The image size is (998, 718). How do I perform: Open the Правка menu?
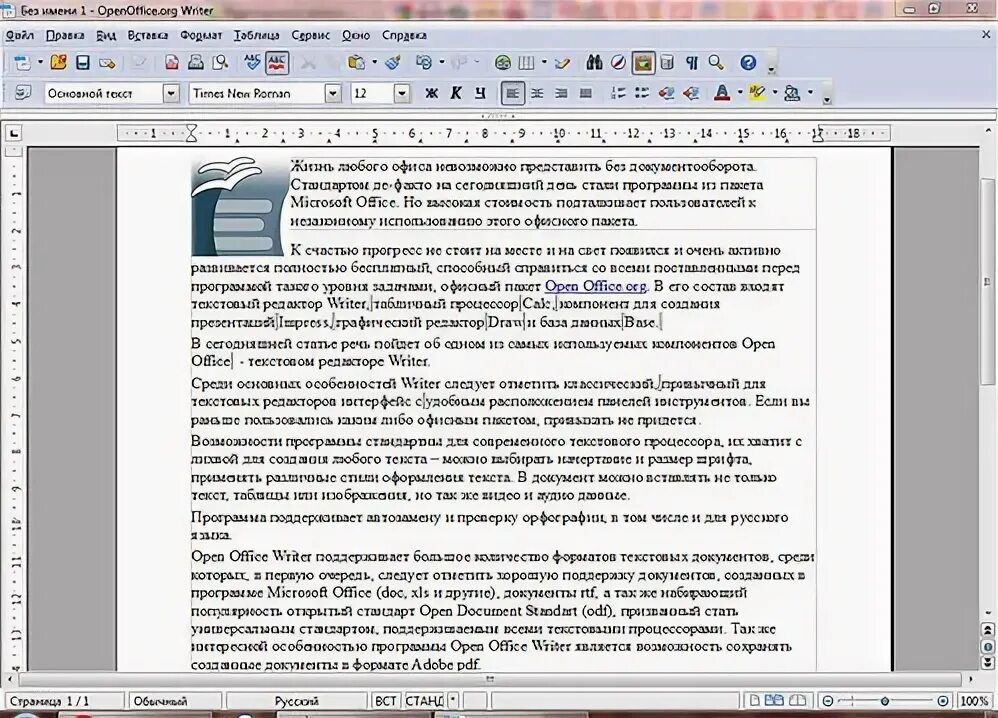(x=65, y=36)
